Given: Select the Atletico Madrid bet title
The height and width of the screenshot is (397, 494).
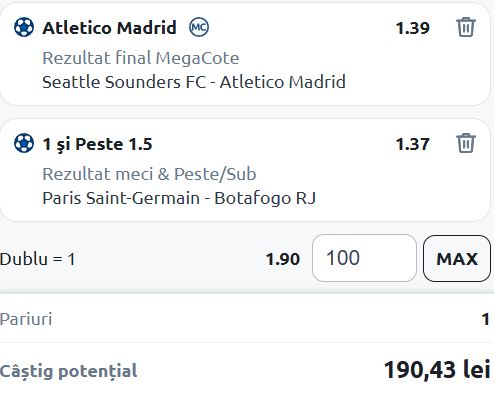Looking at the screenshot, I should coord(109,27).
